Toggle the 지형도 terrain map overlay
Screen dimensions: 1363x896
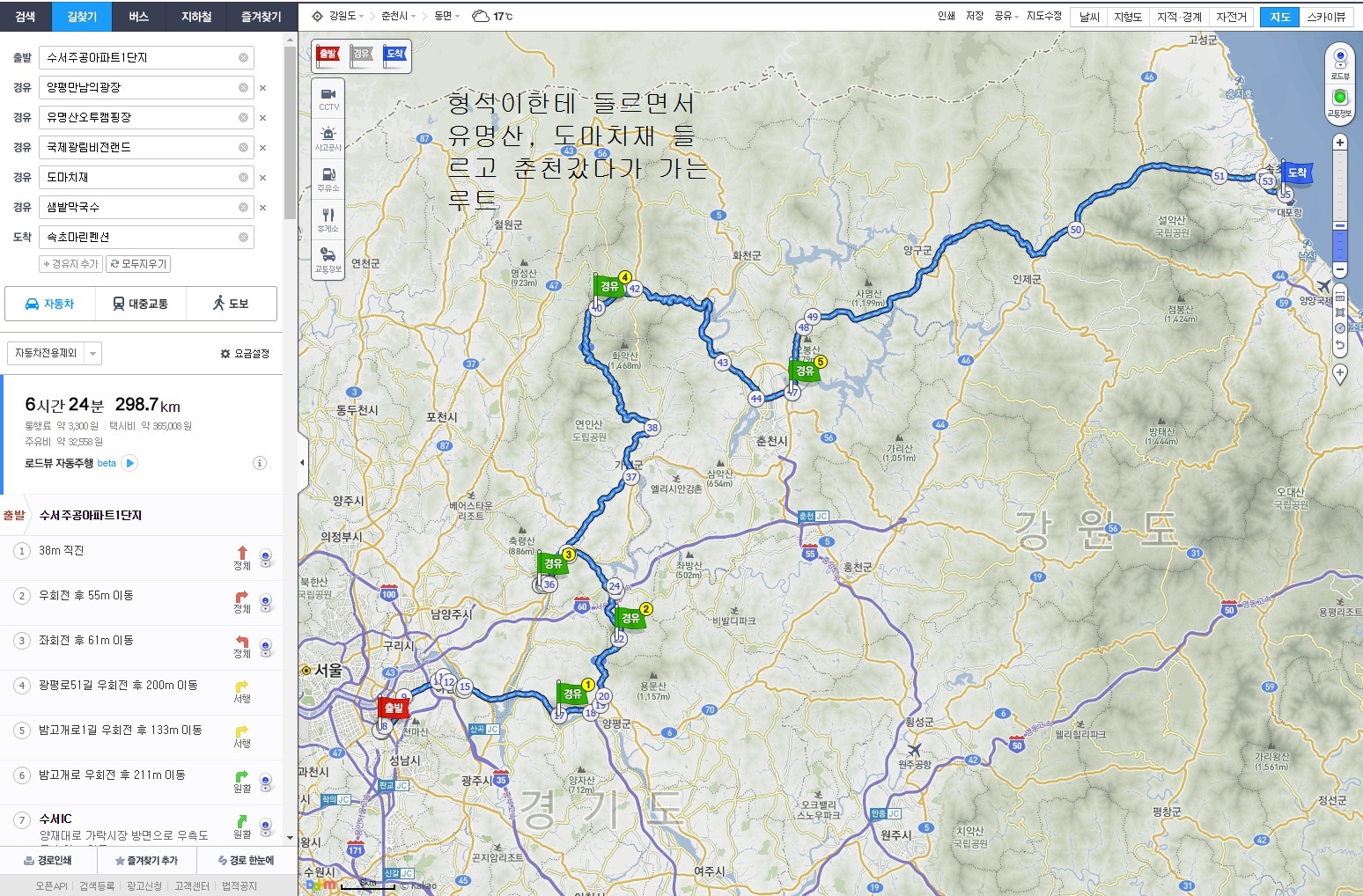tap(1127, 17)
